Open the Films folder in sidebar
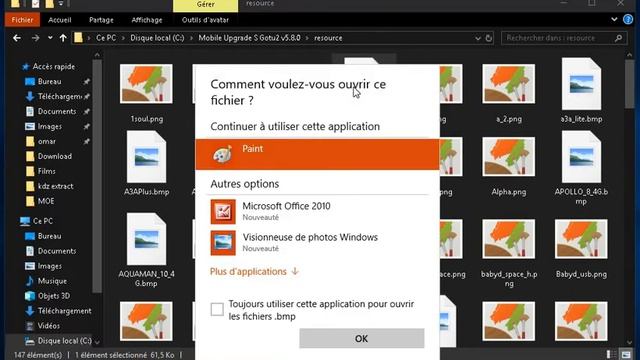Viewport: 640px width, 360px height. [x=46, y=171]
